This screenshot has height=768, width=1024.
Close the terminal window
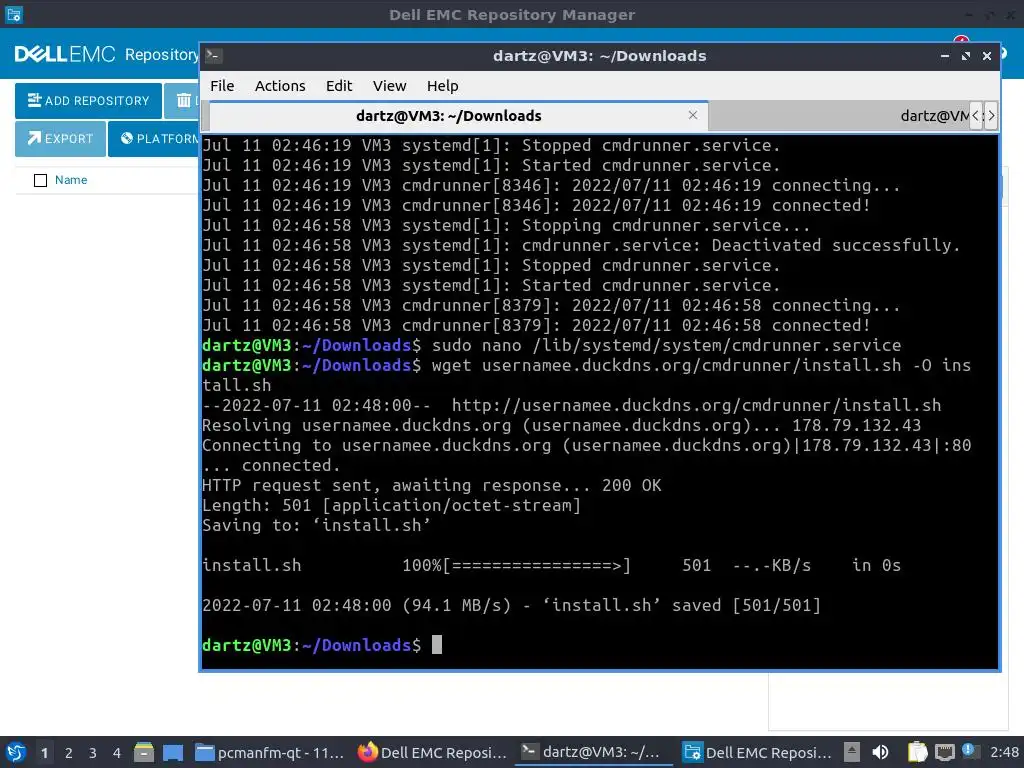(987, 56)
